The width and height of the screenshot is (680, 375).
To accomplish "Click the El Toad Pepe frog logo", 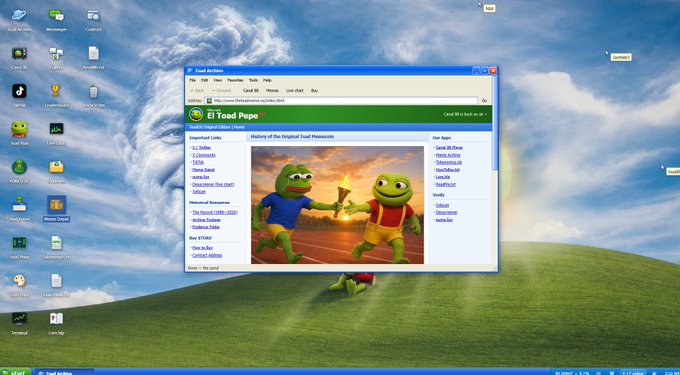I will pyautogui.click(x=196, y=114).
